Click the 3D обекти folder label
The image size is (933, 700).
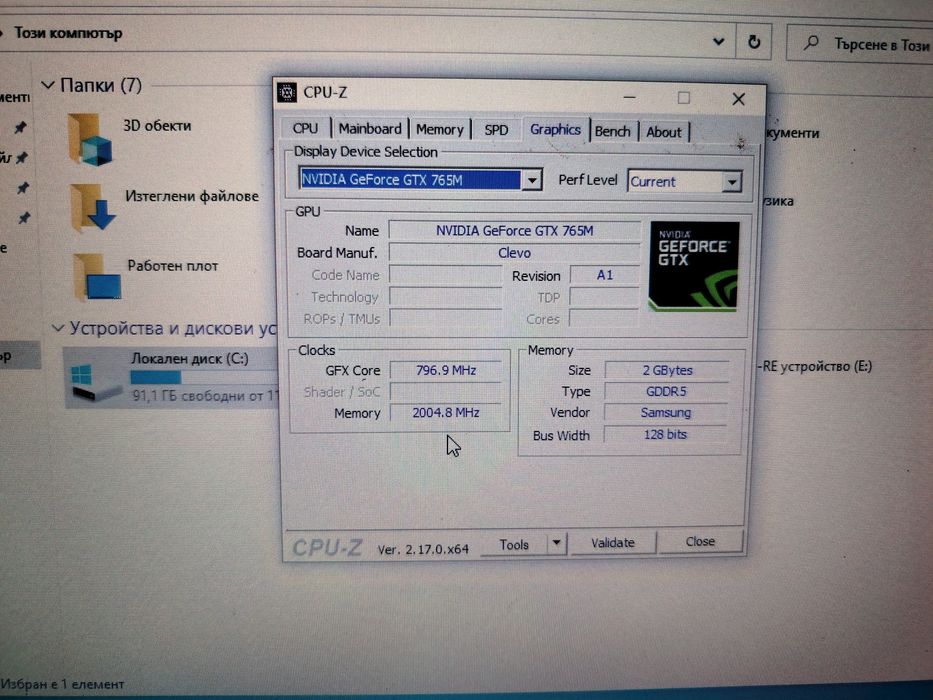[157, 126]
